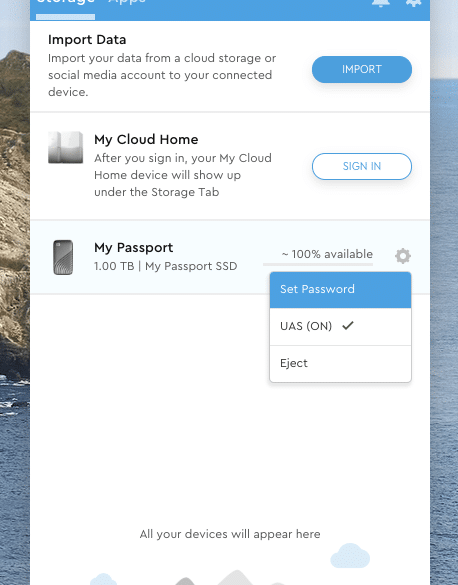Click the 1.00 TB My Passport SSD text
Image resolution: width=458 pixels, height=585 pixels.
click(x=166, y=266)
